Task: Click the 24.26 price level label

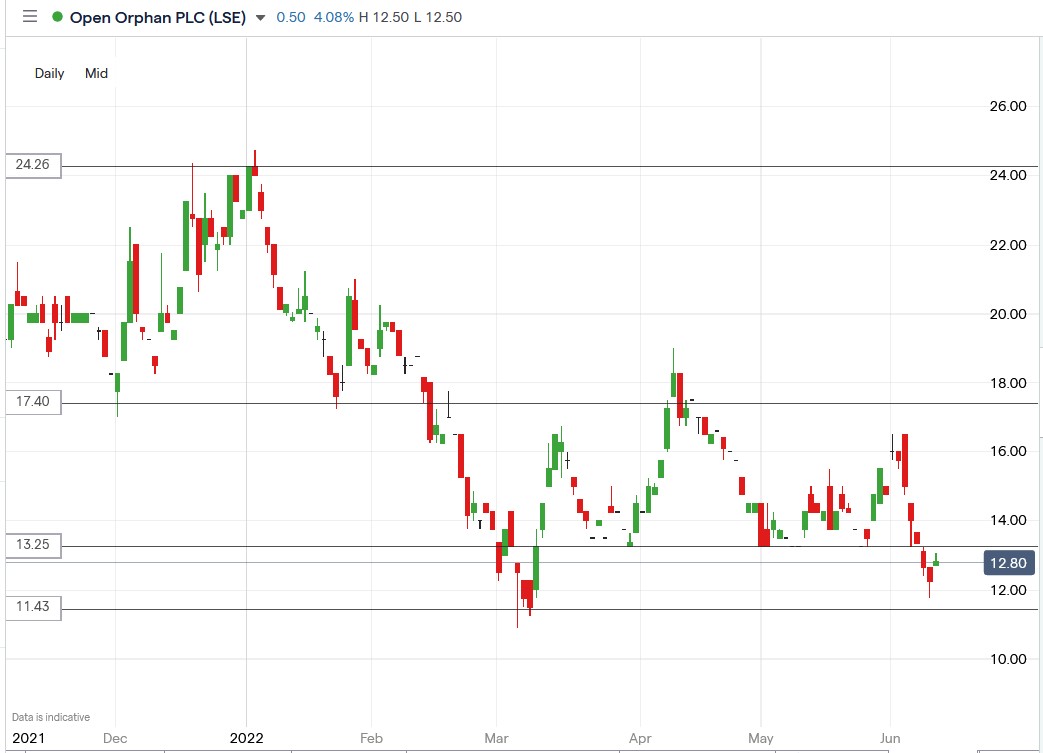Action: (x=31, y=166)
